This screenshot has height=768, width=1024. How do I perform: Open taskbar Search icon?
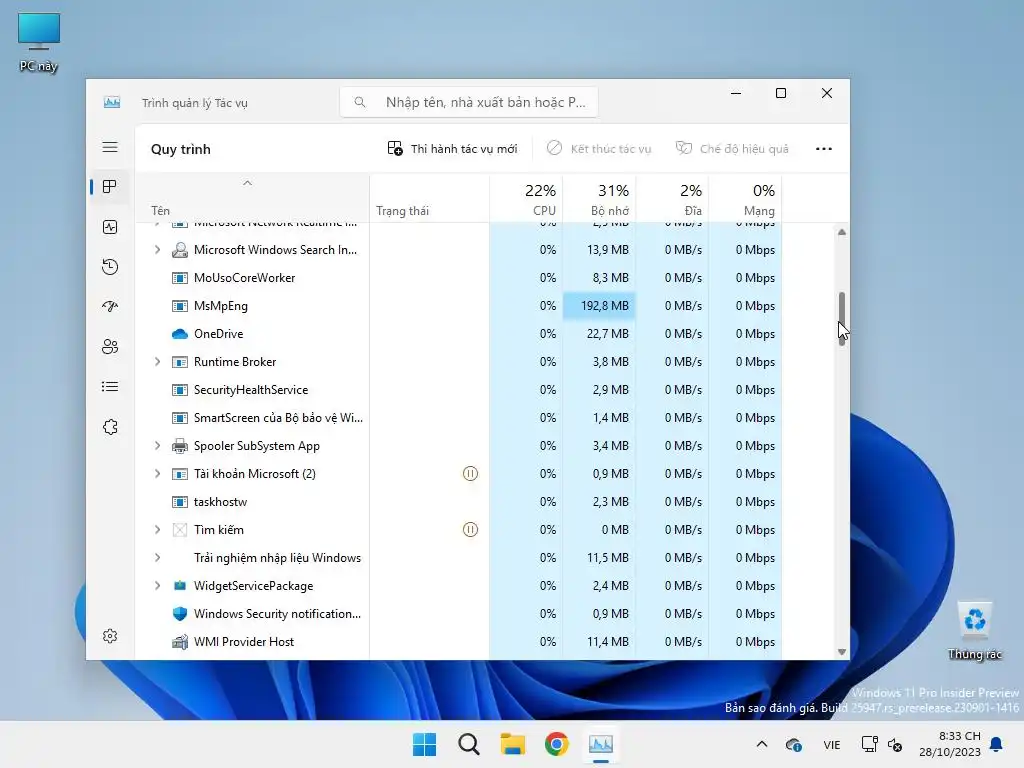tap(468, 744)
